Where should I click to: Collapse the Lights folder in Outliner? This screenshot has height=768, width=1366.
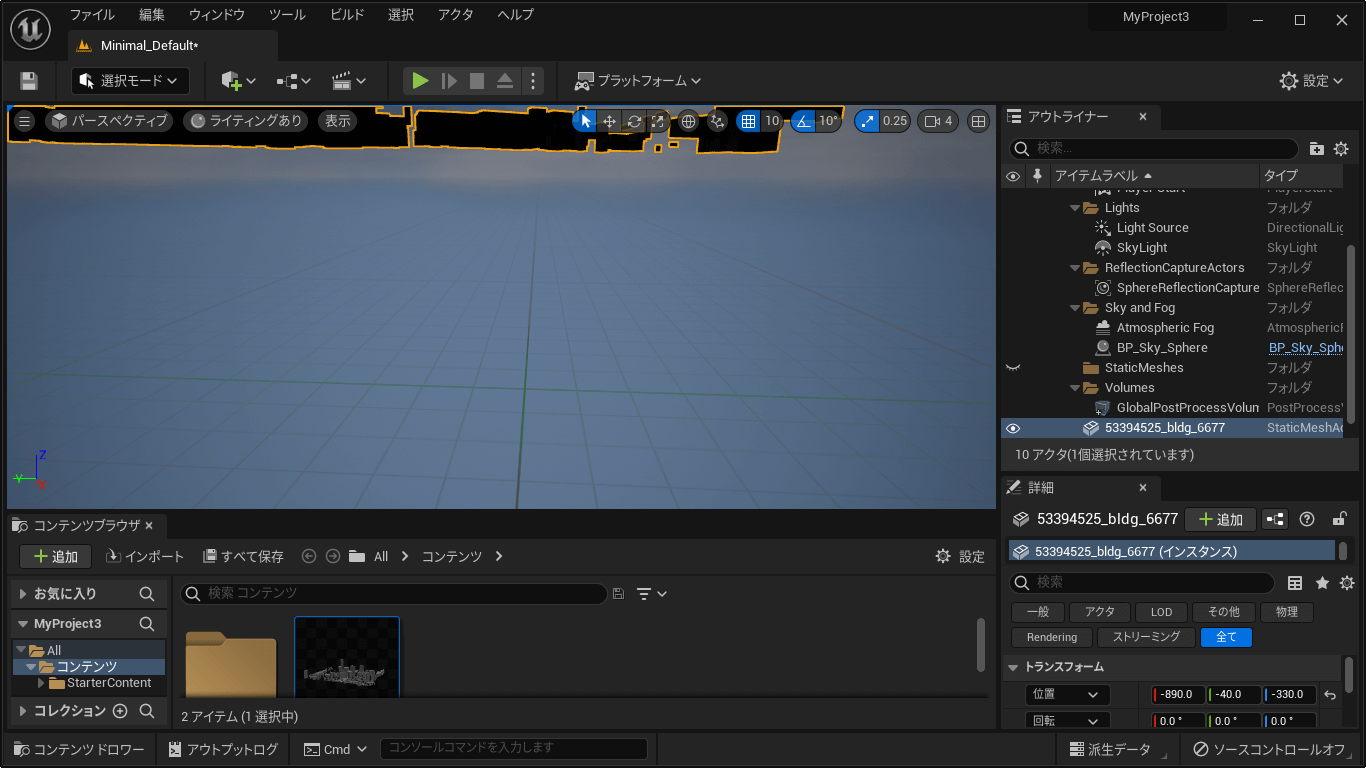point(1075,208)
